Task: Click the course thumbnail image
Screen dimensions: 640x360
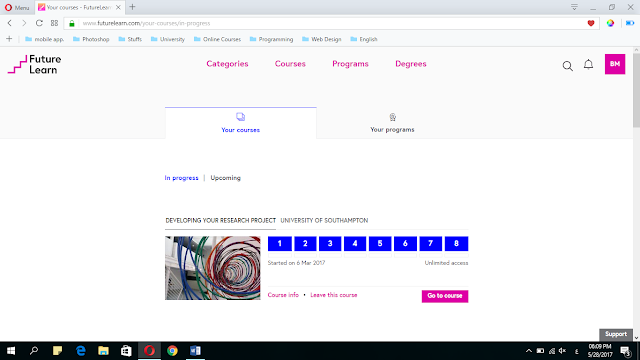Action: click(213, 268)
